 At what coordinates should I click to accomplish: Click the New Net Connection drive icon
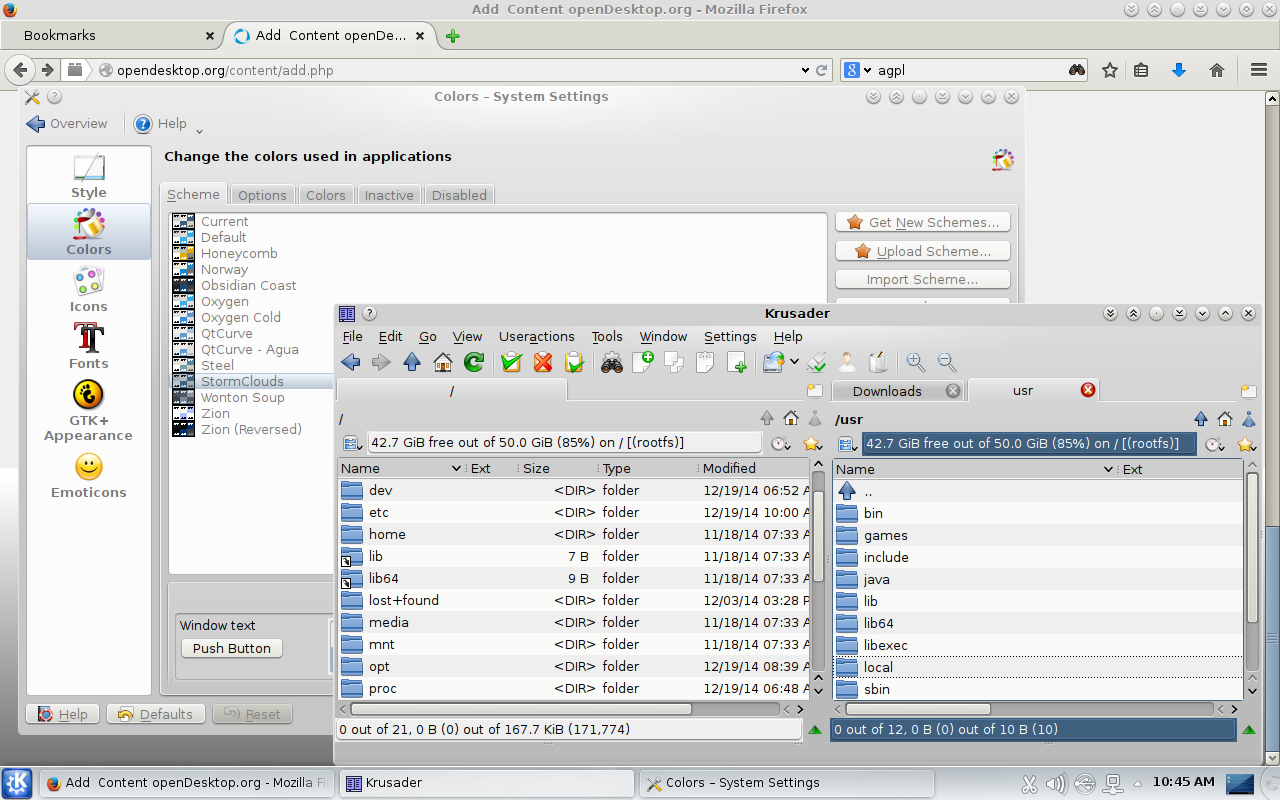pos(773,362)
